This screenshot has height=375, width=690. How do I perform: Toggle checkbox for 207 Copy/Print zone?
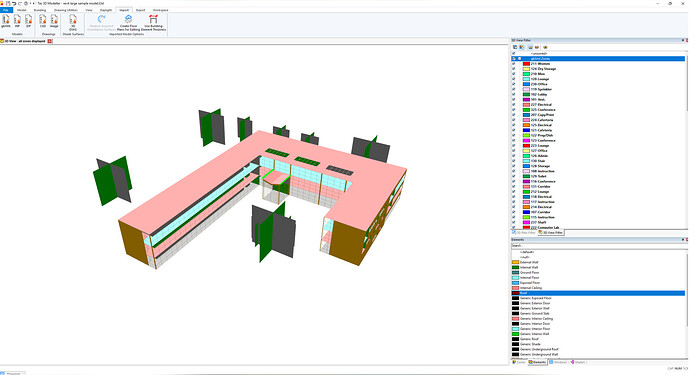pos(514,115)
